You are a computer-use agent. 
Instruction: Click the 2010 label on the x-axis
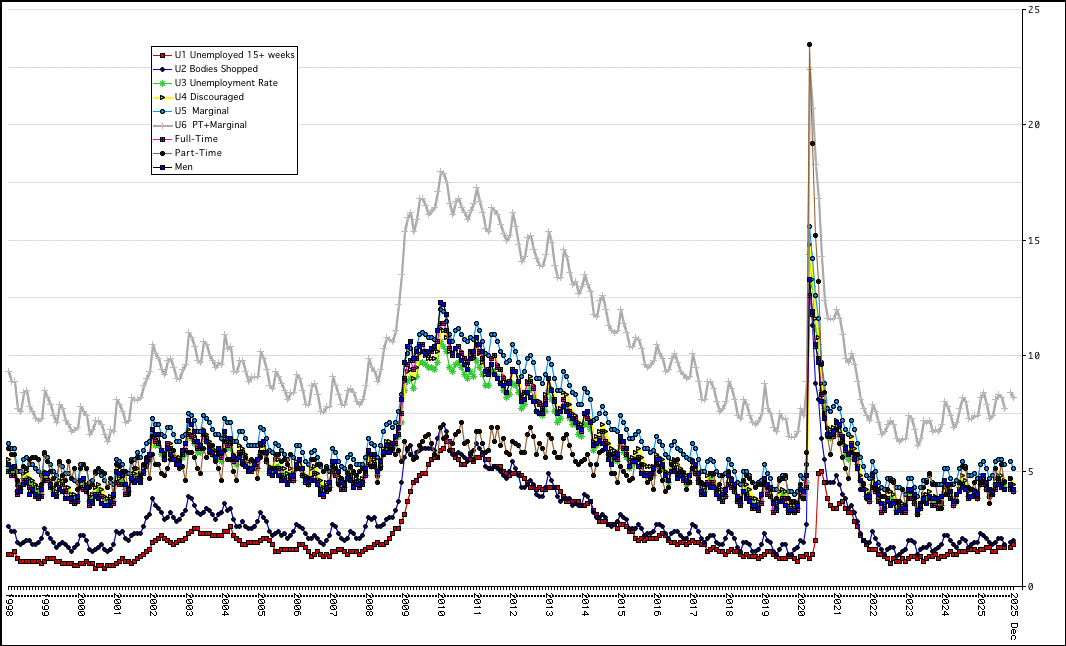click(442, 606)
